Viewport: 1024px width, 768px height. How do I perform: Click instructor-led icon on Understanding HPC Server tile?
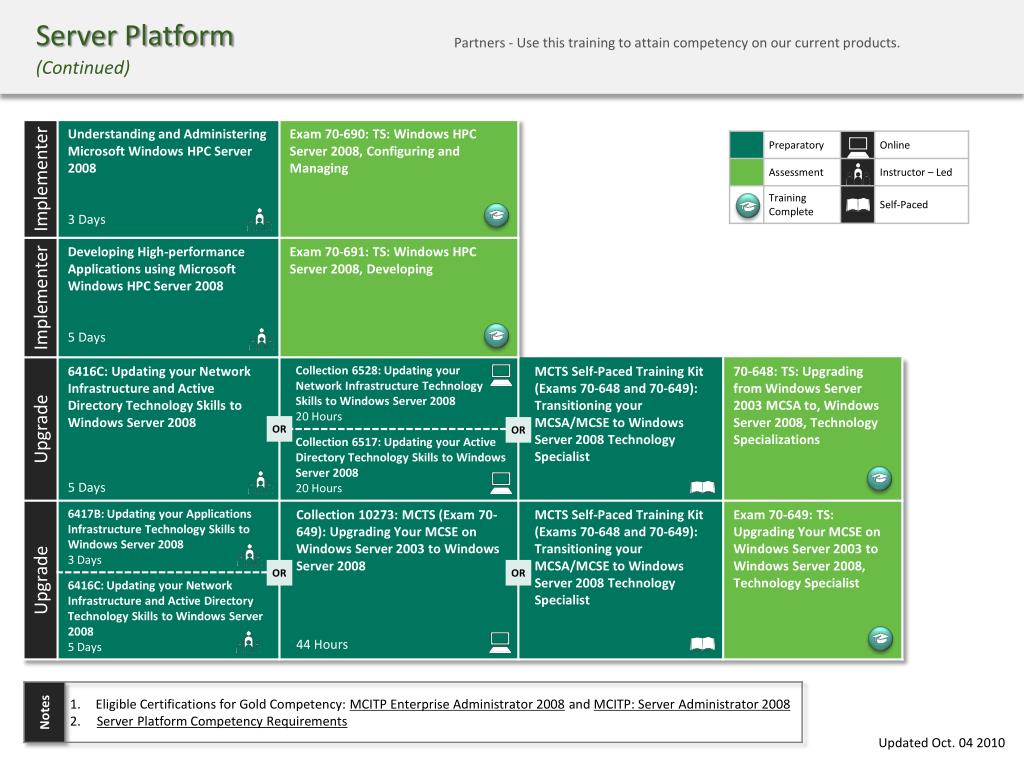pyautogui.click(x=259, y=217)
